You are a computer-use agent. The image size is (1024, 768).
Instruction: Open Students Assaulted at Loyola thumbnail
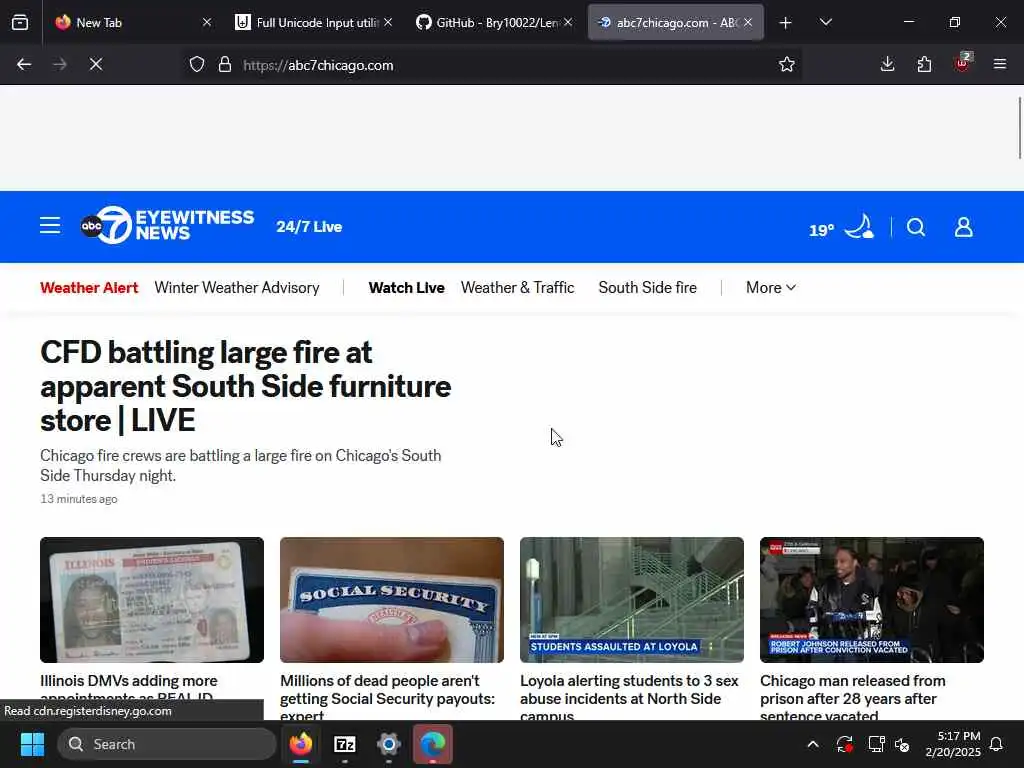pos(632,600)
